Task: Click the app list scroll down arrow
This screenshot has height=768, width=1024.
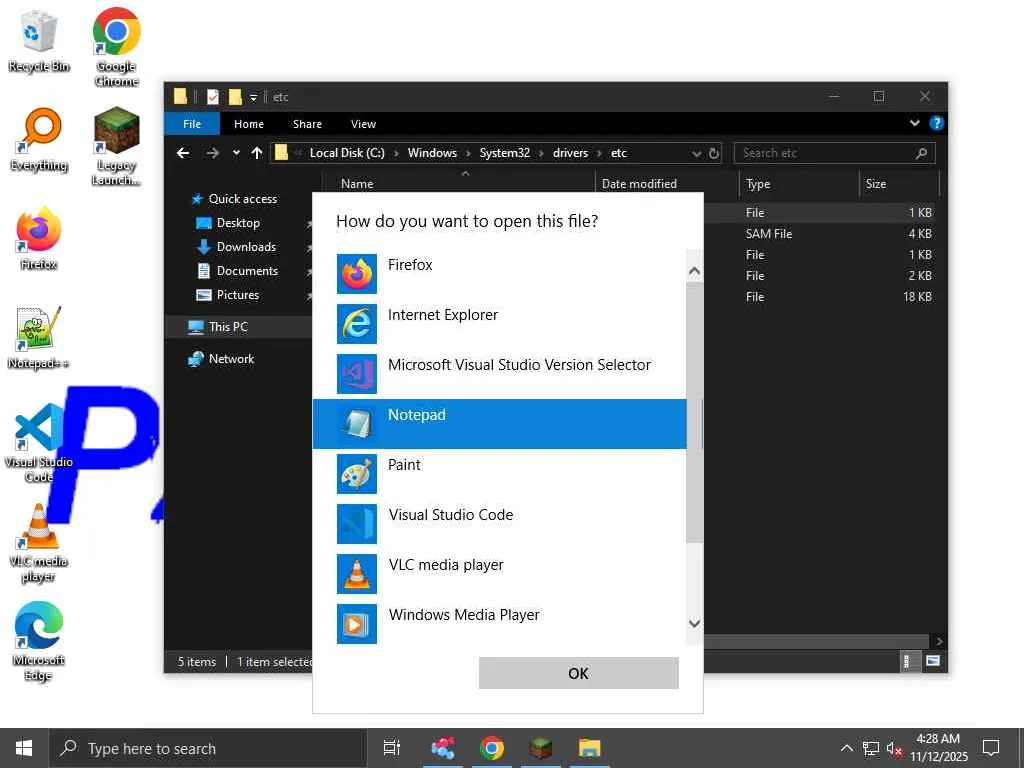Action: coord(694,624)
